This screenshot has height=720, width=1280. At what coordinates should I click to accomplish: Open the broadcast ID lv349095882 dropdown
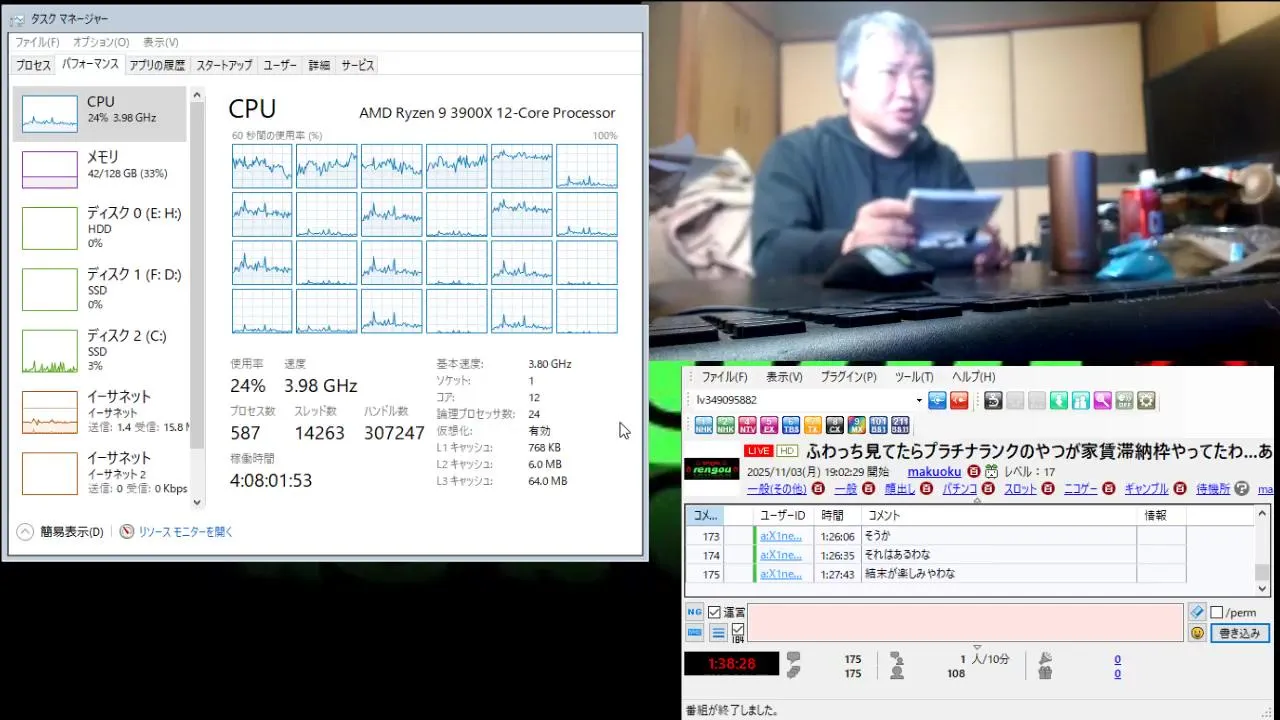[917, 400]
